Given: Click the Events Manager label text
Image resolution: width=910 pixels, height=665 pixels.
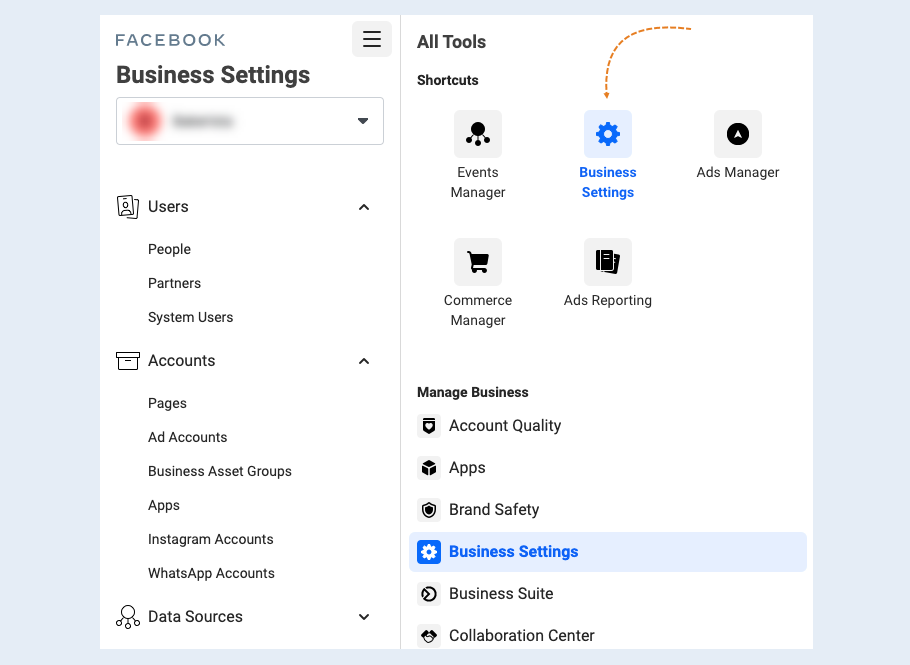Looking at the screenshot, I should point(478,182).
